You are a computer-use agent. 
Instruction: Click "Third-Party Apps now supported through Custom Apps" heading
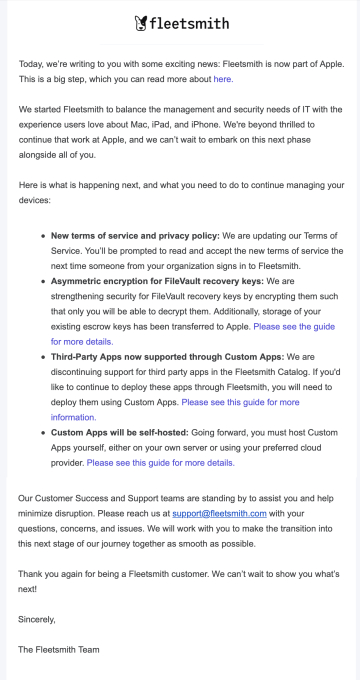[x=167, y=357]
